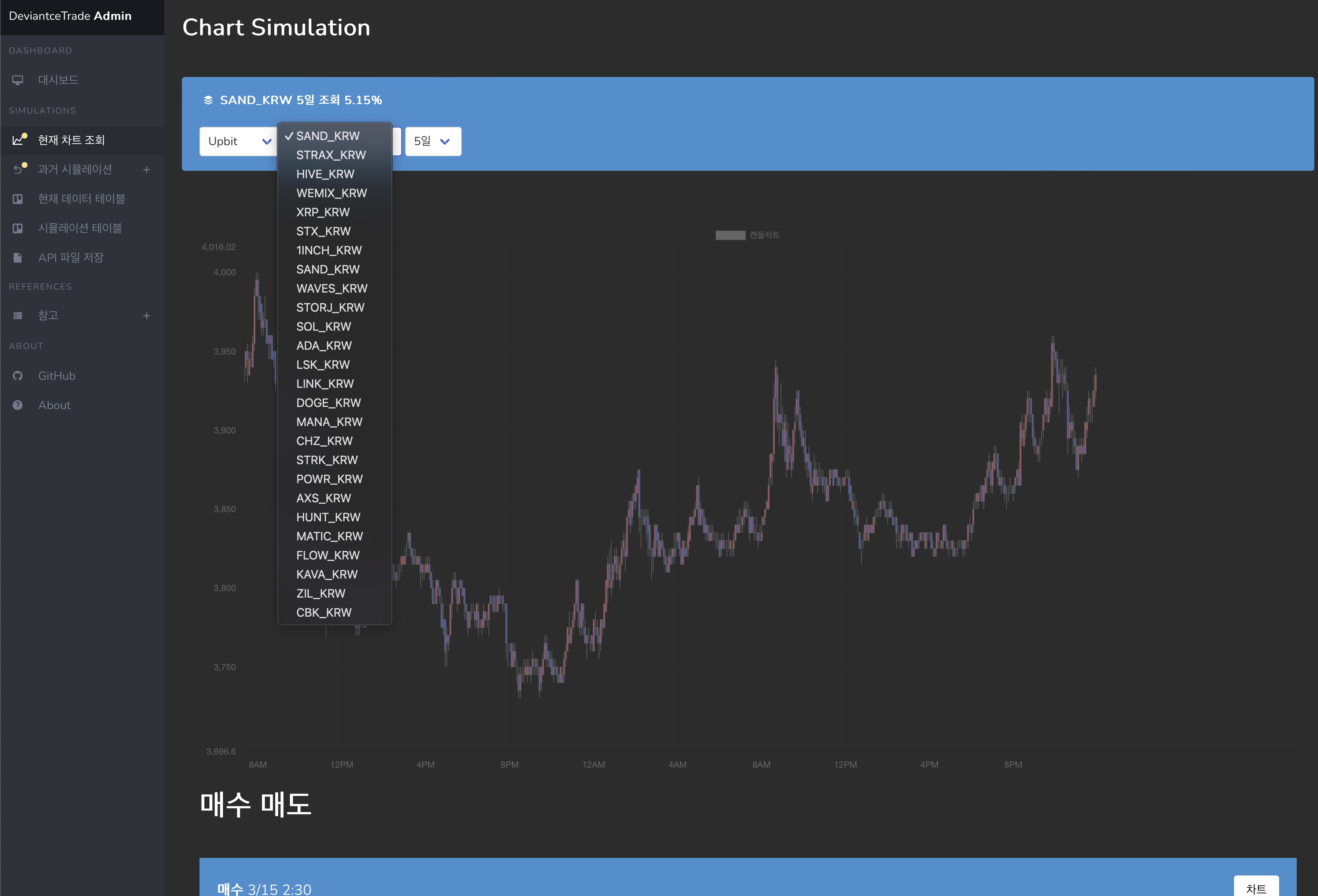Image resolution: width=1318 pixels, height=896 pixels.
Task: Click the past simulation undo icon
Action: click(x=18, y=170)
